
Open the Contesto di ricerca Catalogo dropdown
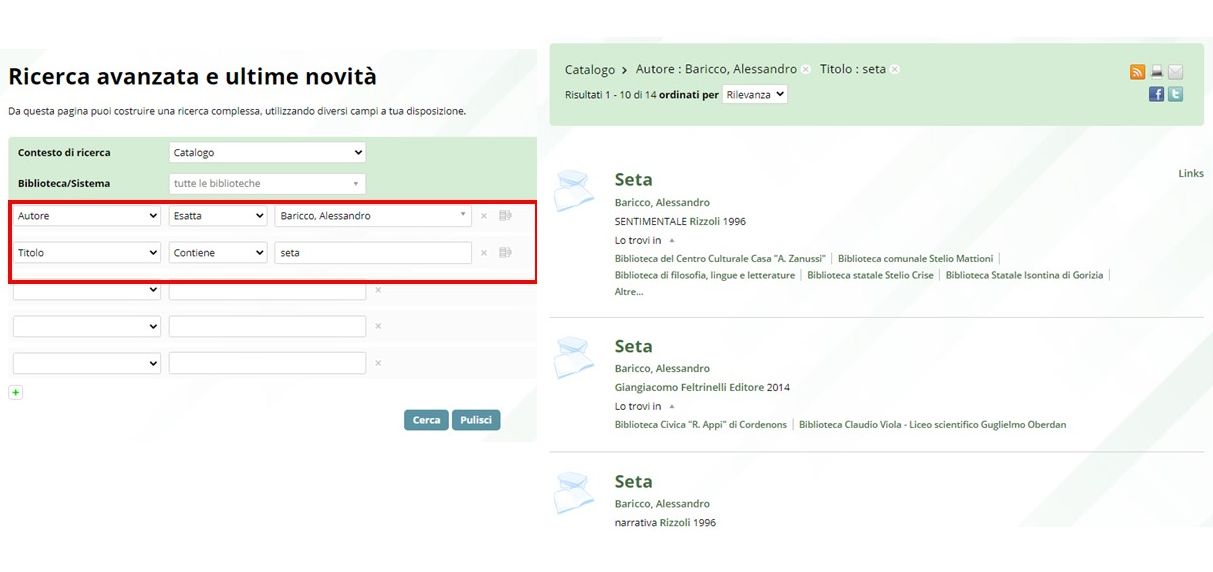pyautogui.click(x=267, y=153)
